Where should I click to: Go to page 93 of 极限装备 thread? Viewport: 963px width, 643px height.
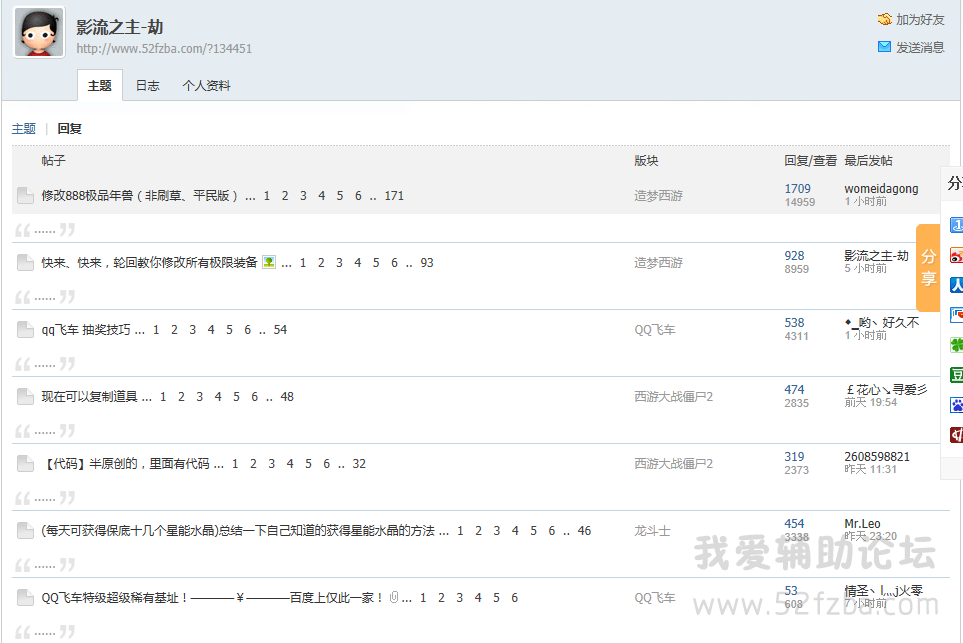pyautogui.click(x=427, y=263)
